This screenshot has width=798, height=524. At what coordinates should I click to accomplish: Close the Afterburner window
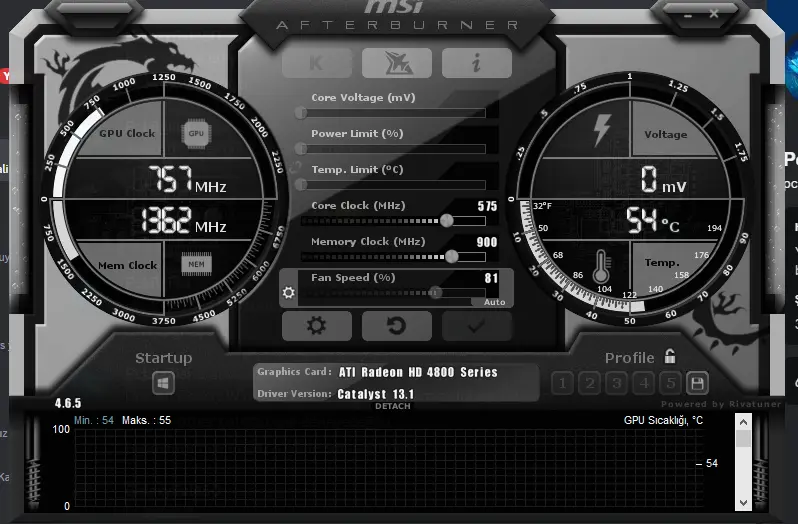coord(714,14)
